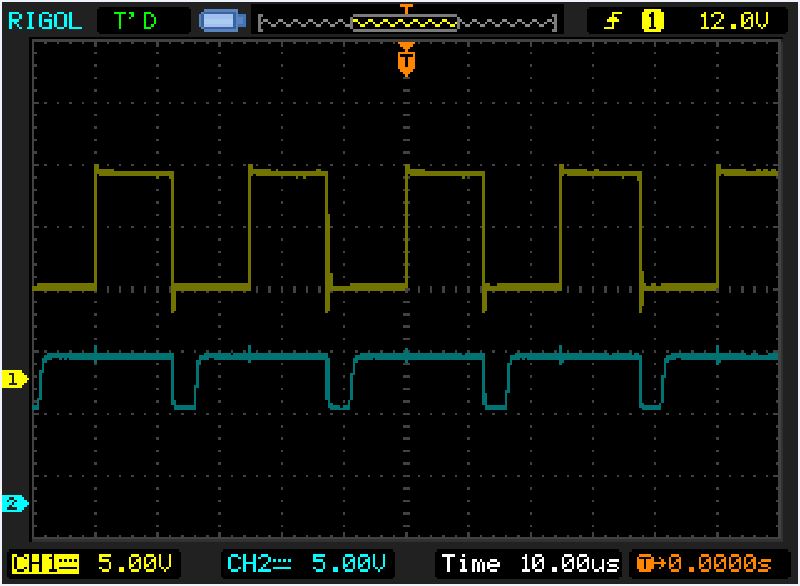Click the waveform memory position bar
Screen dimensions: 800x586
(x=407, y=22)
